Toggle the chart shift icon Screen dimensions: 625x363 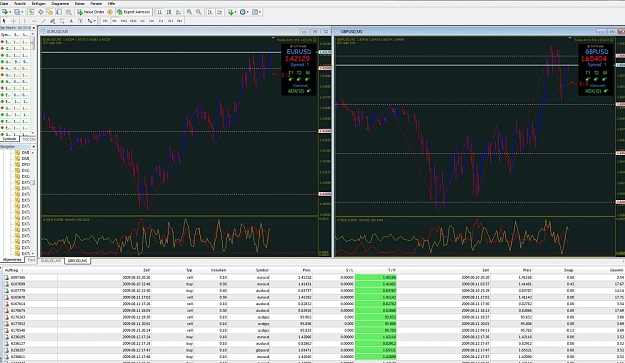tap(219, 12)
